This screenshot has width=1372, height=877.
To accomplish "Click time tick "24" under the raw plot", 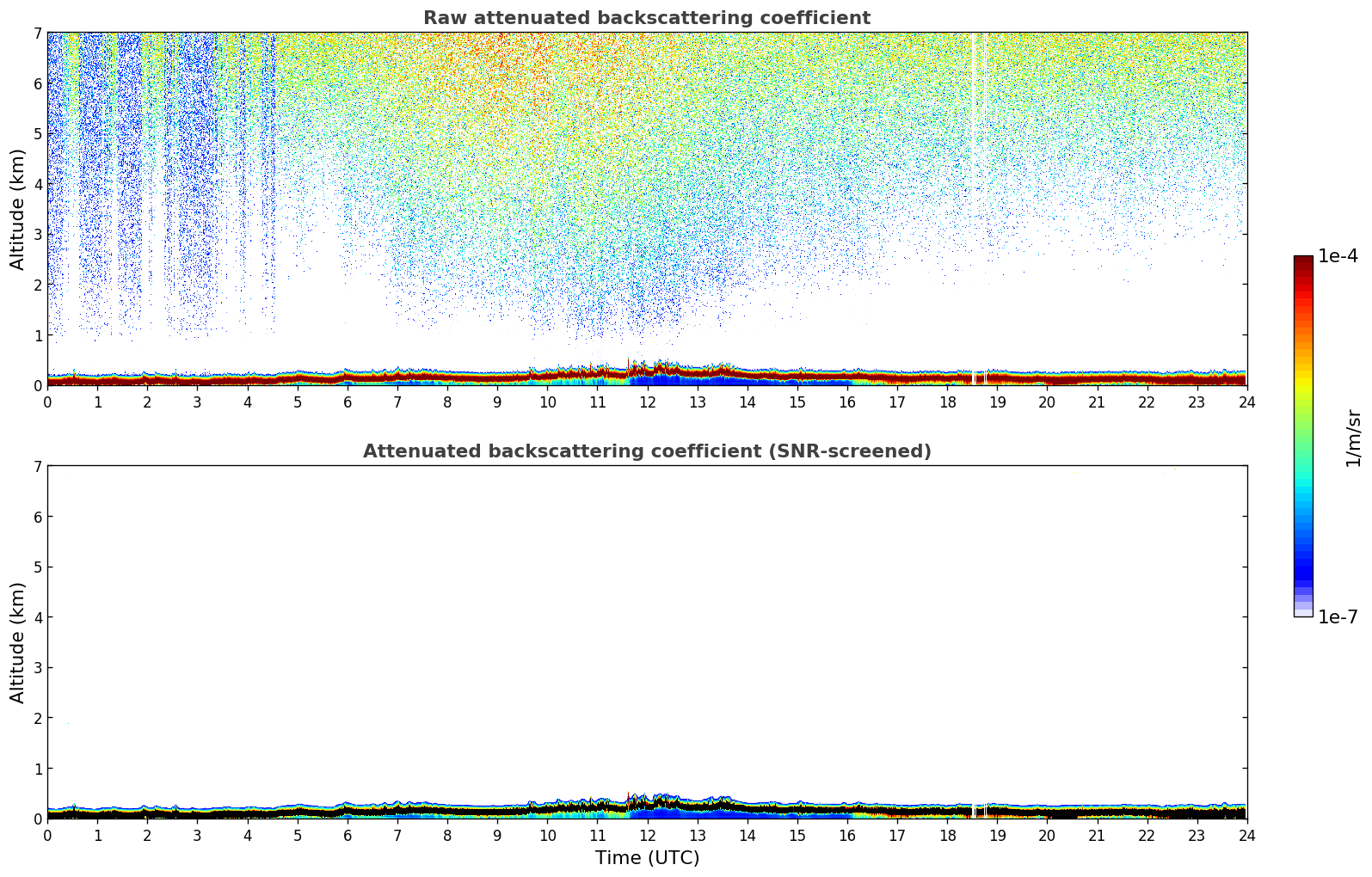I will [x=1247, y=402].
